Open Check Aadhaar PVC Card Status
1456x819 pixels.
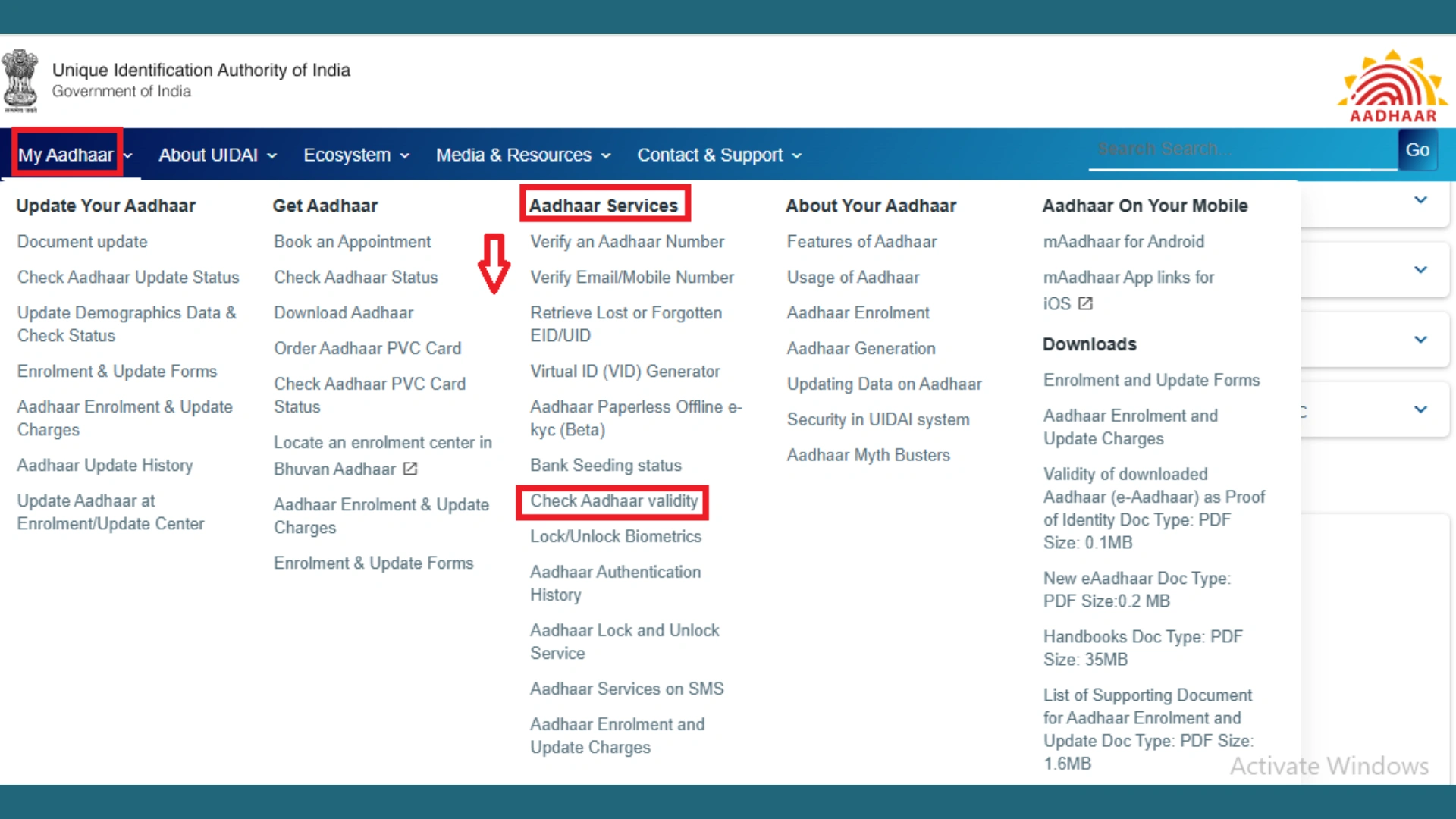tap(369, 395)
